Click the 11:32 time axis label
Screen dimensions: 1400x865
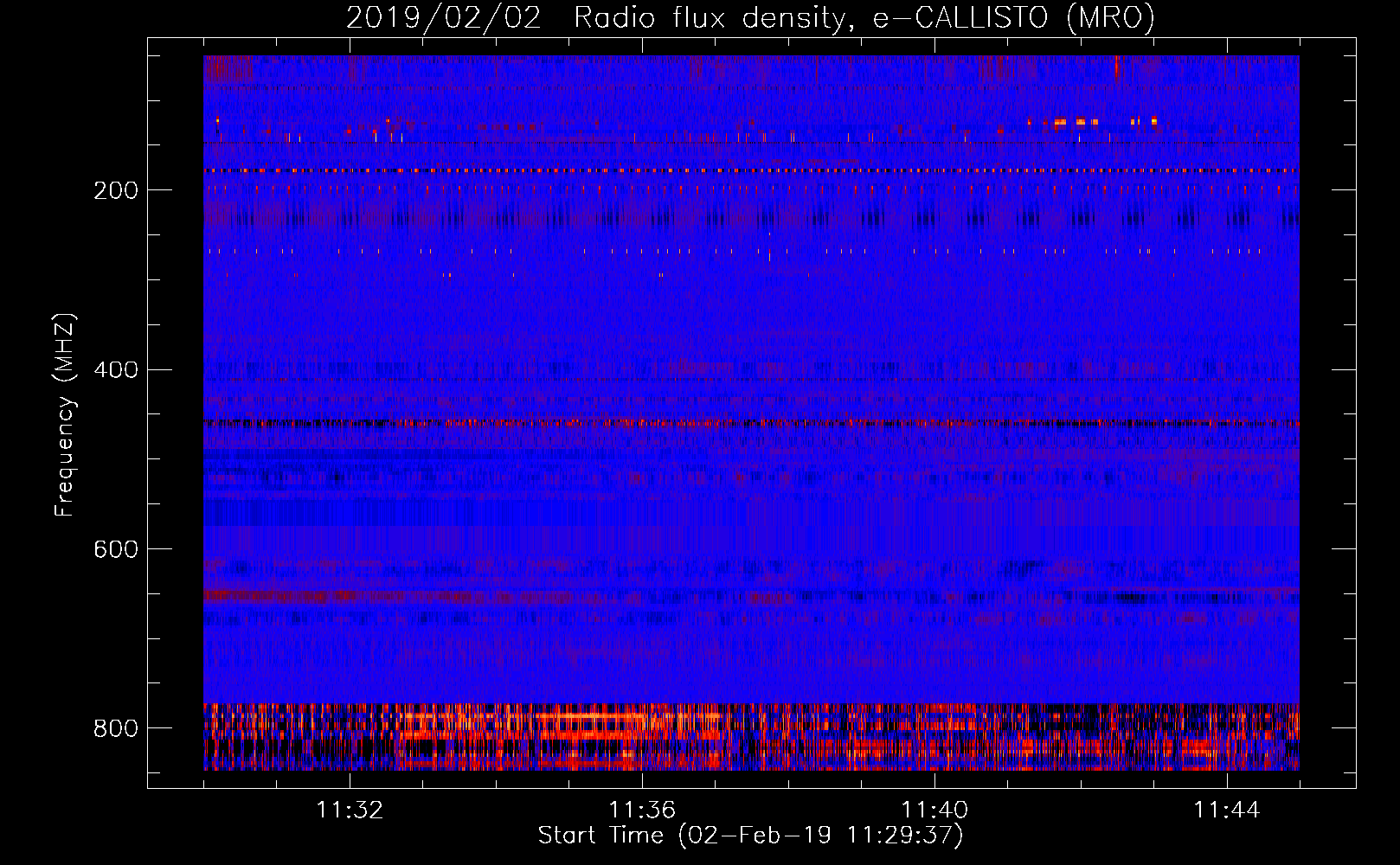click(x=350, y=811)
